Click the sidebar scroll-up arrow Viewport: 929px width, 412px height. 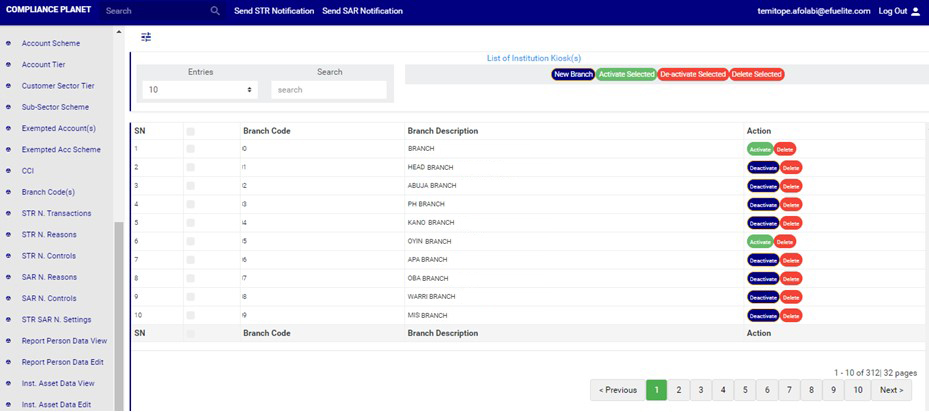tap(118, 33)
